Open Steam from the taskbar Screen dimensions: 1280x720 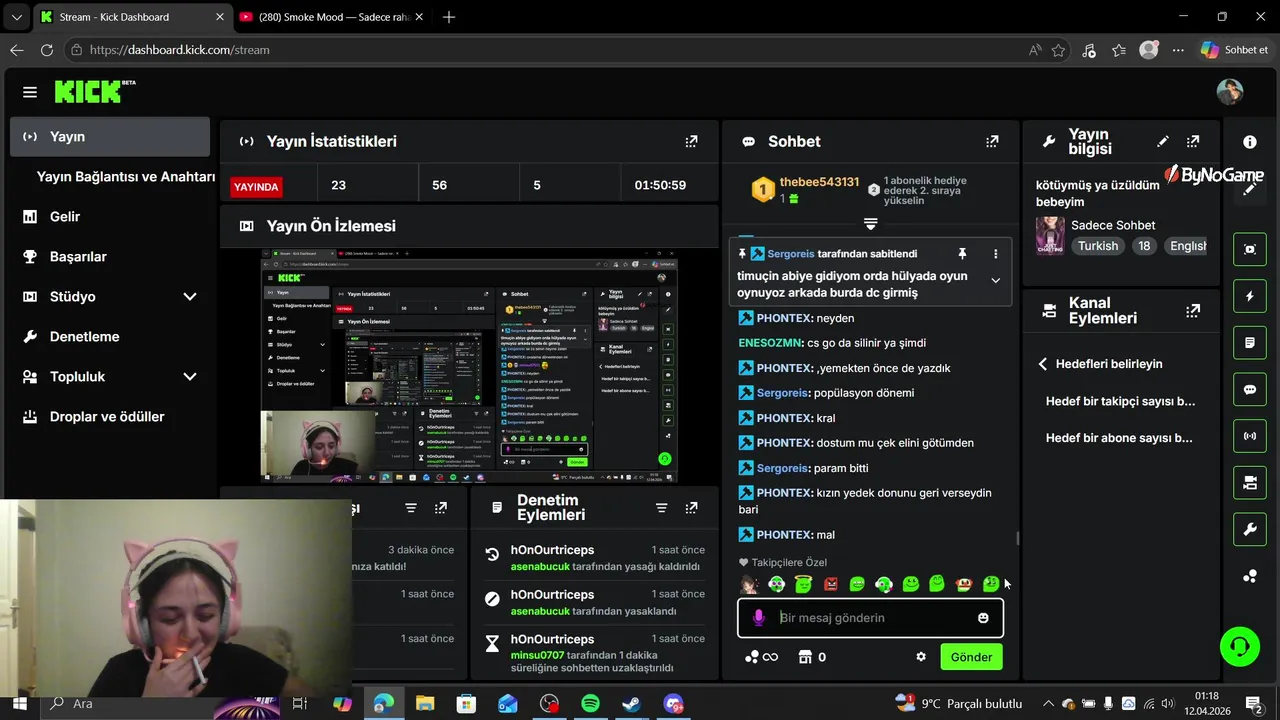point(631,704)
